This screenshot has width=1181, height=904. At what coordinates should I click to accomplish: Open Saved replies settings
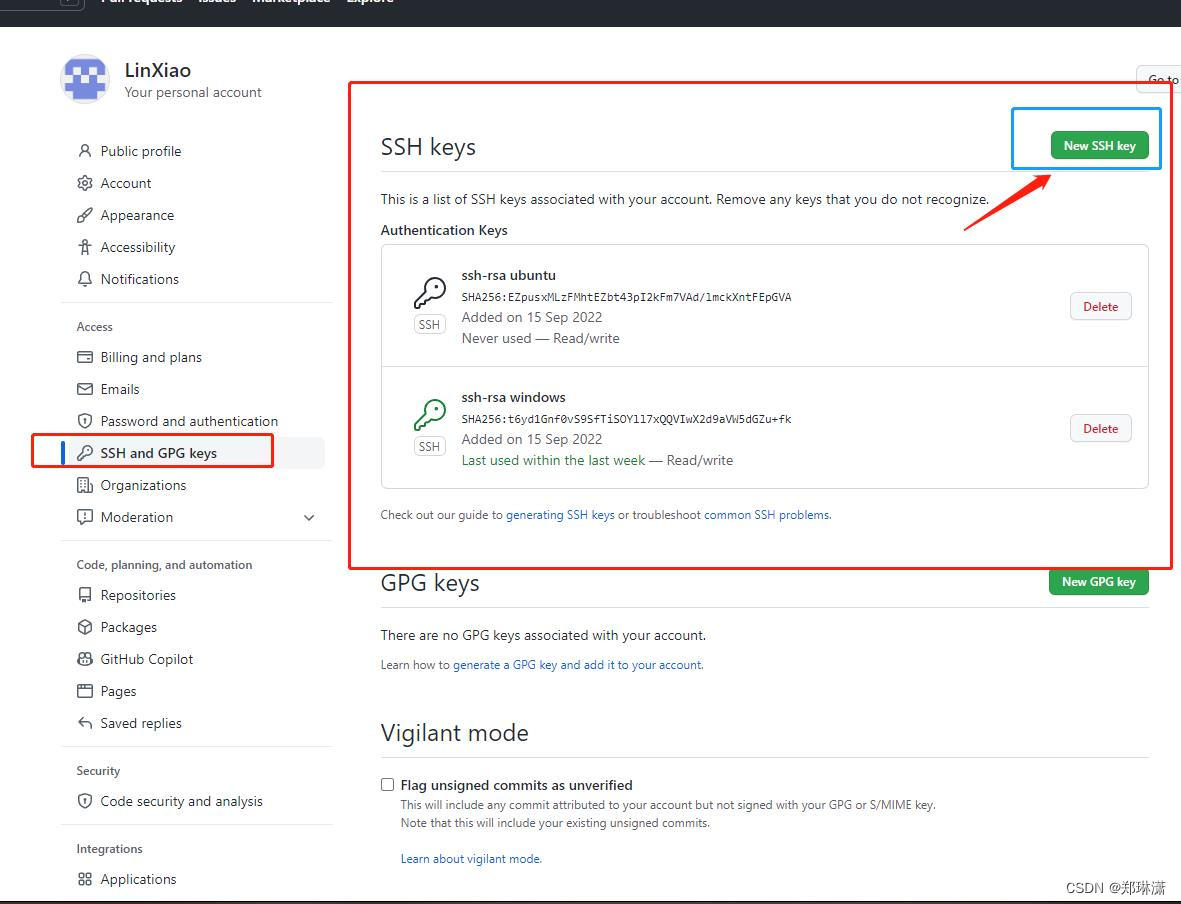click(x=141, y=723)
